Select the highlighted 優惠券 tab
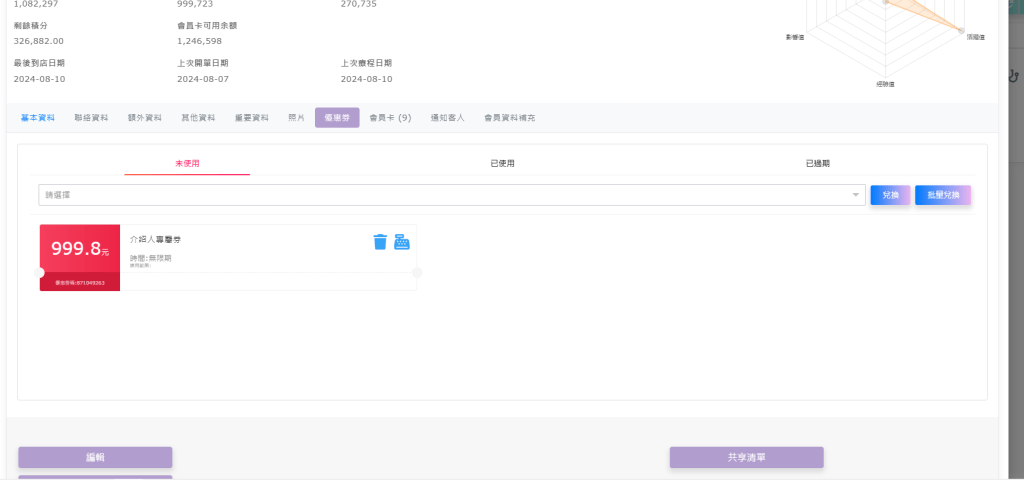 [x=337, y=118]
